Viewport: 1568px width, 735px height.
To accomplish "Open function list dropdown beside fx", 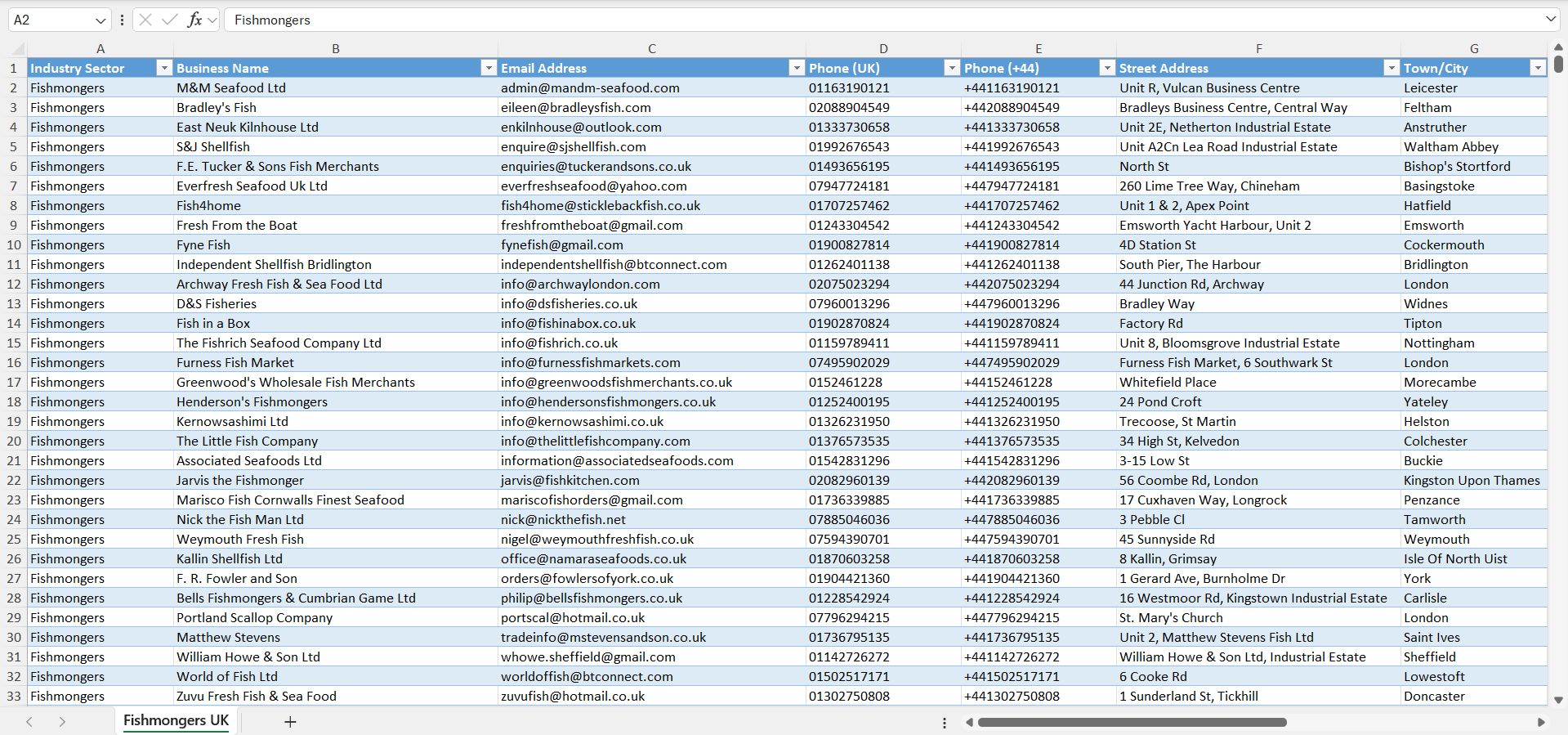I will tap(213, 20).
